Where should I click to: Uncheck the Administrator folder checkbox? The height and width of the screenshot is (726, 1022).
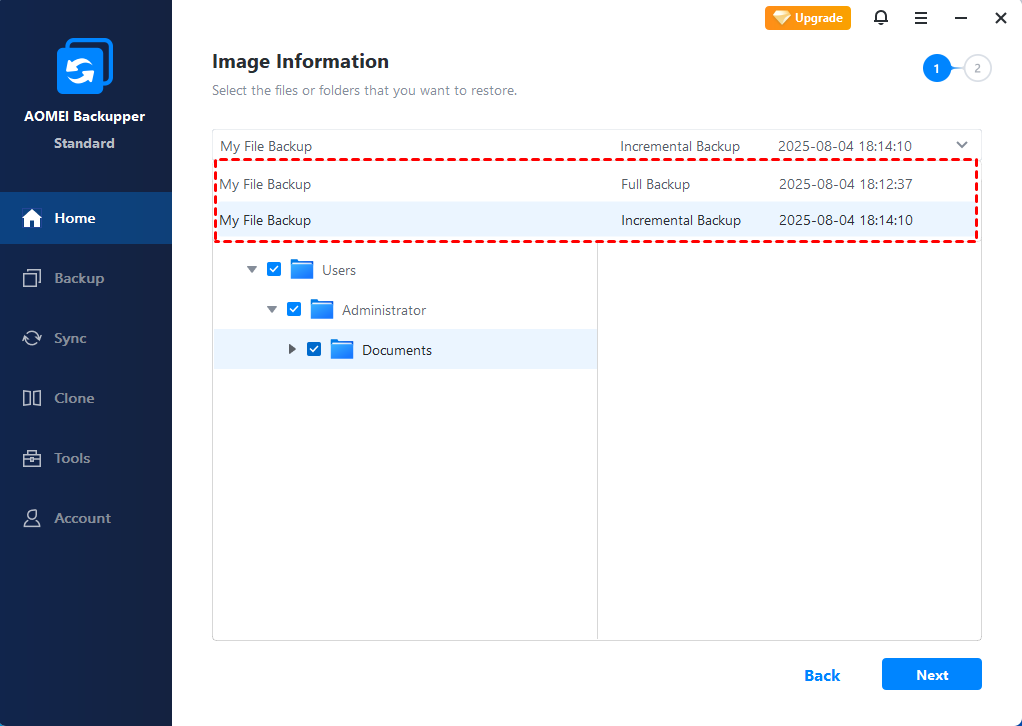[294, 309]
